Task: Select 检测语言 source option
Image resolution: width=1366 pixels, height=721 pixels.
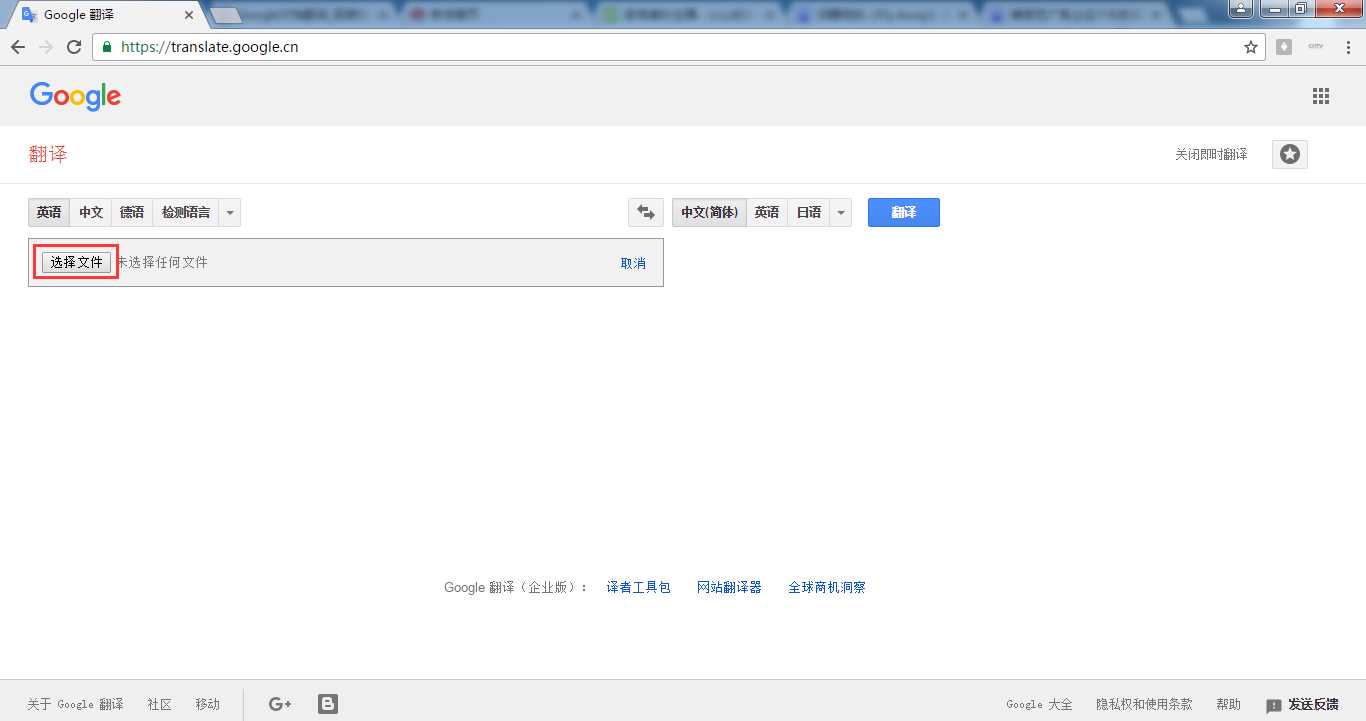Action: pyautogui.click(x=186, y=212)
